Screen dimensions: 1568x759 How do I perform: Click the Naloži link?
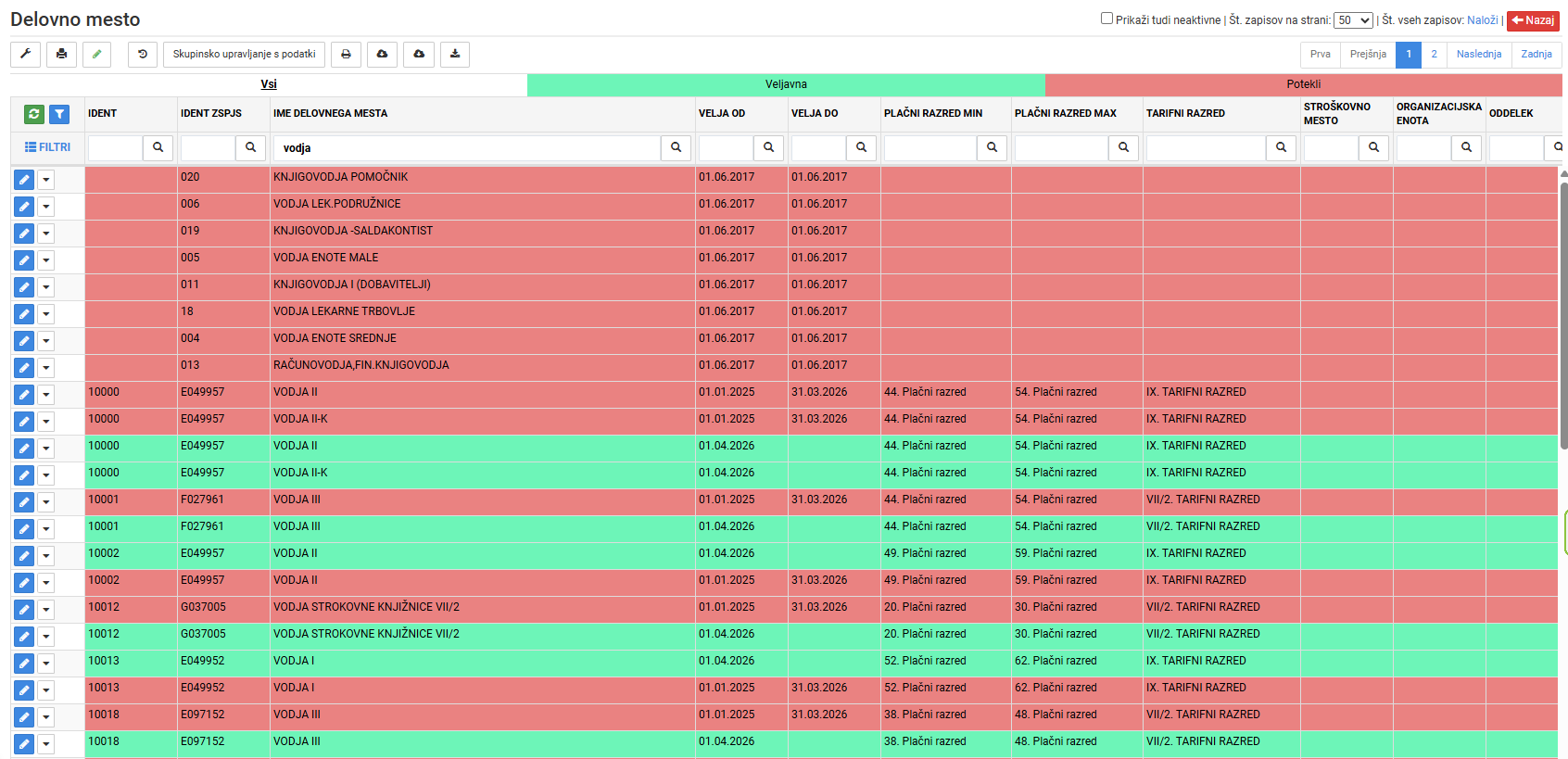pos(1483,20)
